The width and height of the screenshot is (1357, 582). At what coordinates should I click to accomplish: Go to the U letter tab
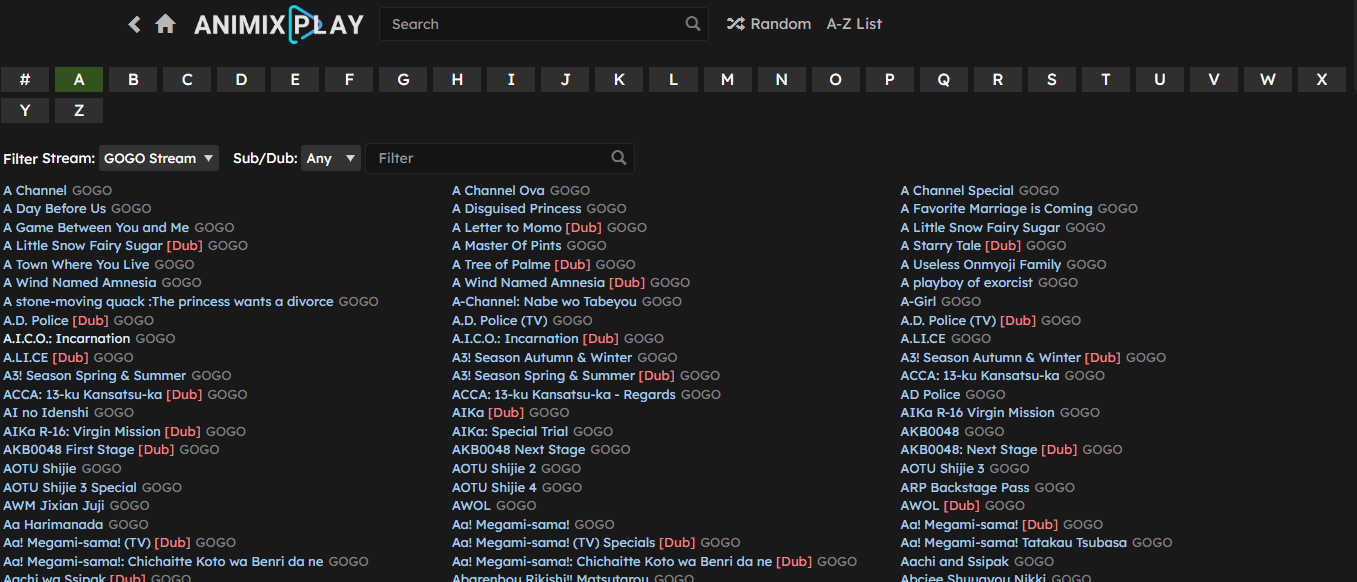coord(1159,80)
